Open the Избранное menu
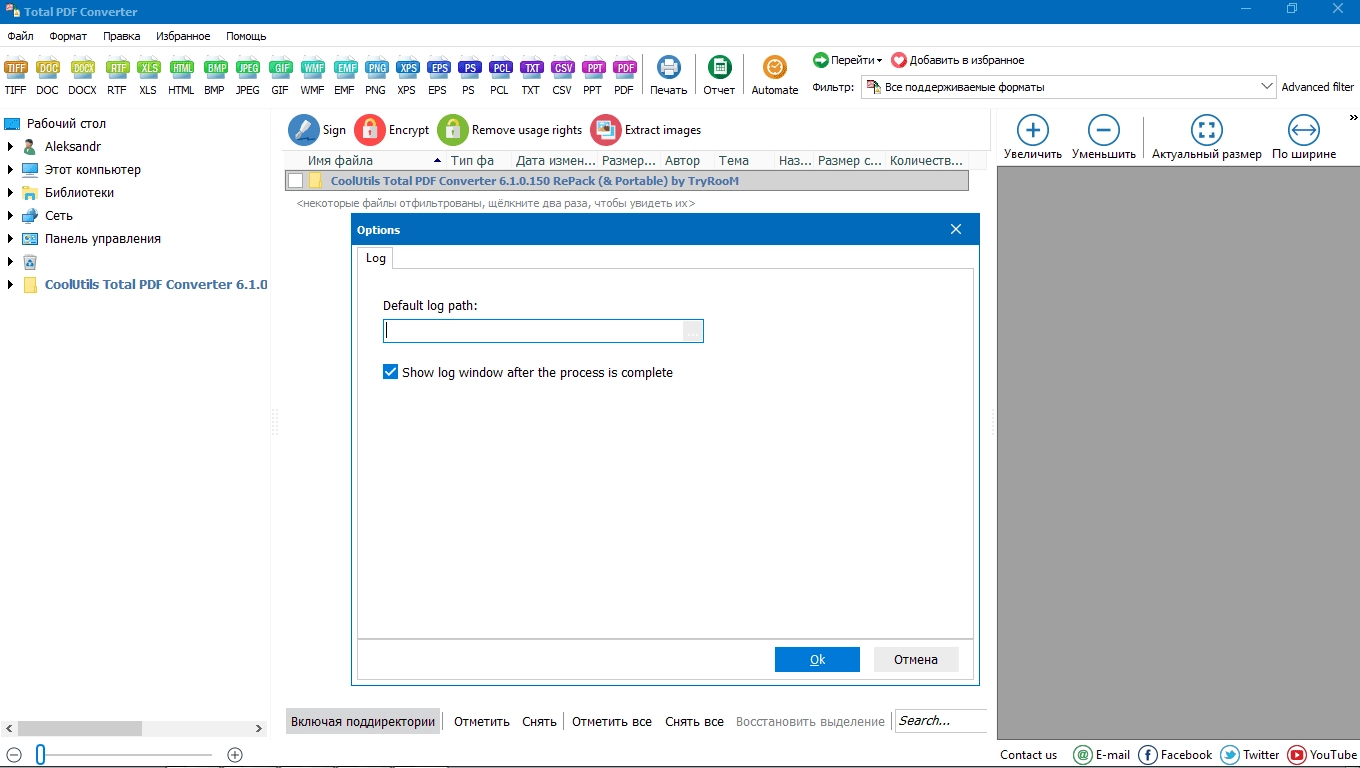The height and width of the screenshot is (768, 1360). click(x=183, y=36)
